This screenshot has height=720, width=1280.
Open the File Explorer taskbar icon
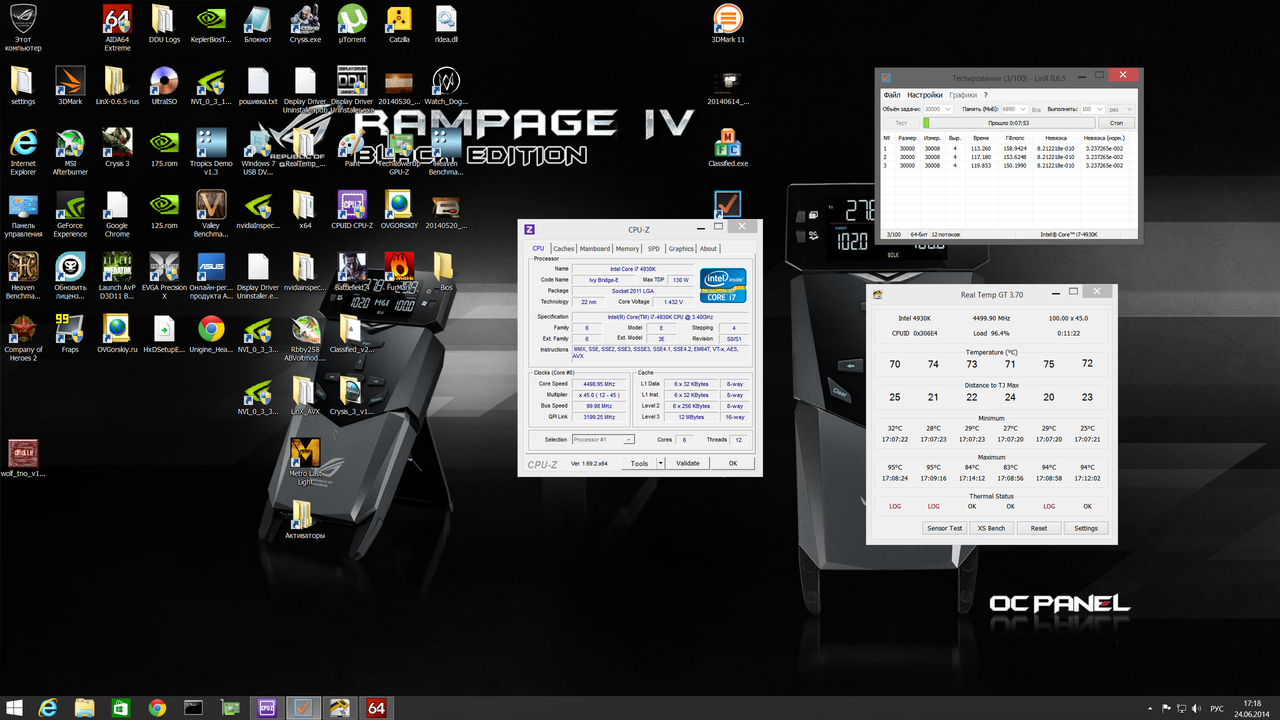(84, 708)
